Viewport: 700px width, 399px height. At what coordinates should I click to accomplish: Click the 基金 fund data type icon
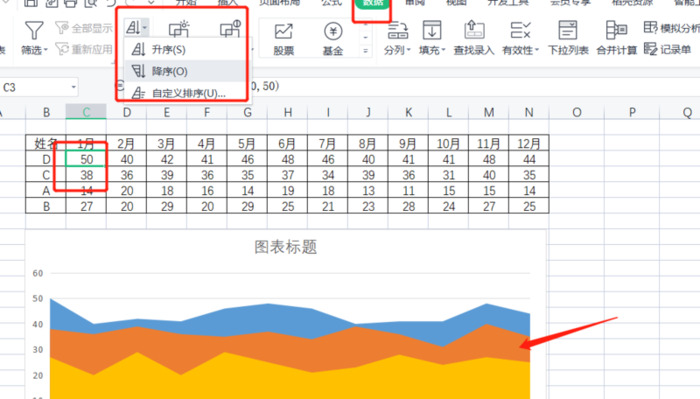pyautogui.click(x=333, y=31)
